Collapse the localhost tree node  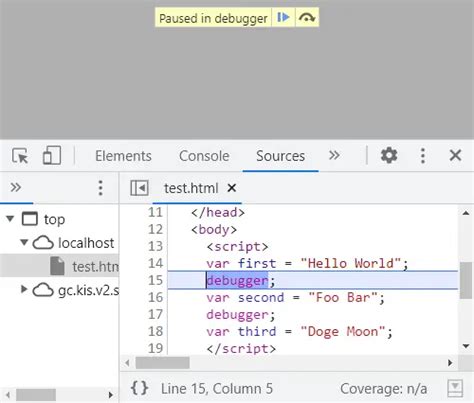[x=24, y=242]
